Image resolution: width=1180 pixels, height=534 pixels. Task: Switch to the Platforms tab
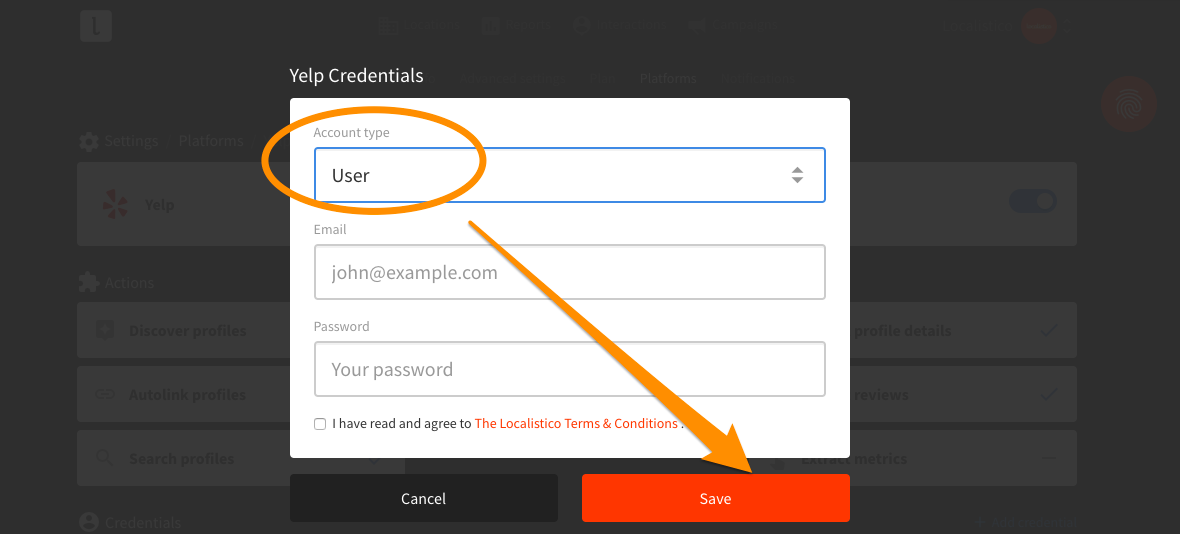(x=668, y=78)
